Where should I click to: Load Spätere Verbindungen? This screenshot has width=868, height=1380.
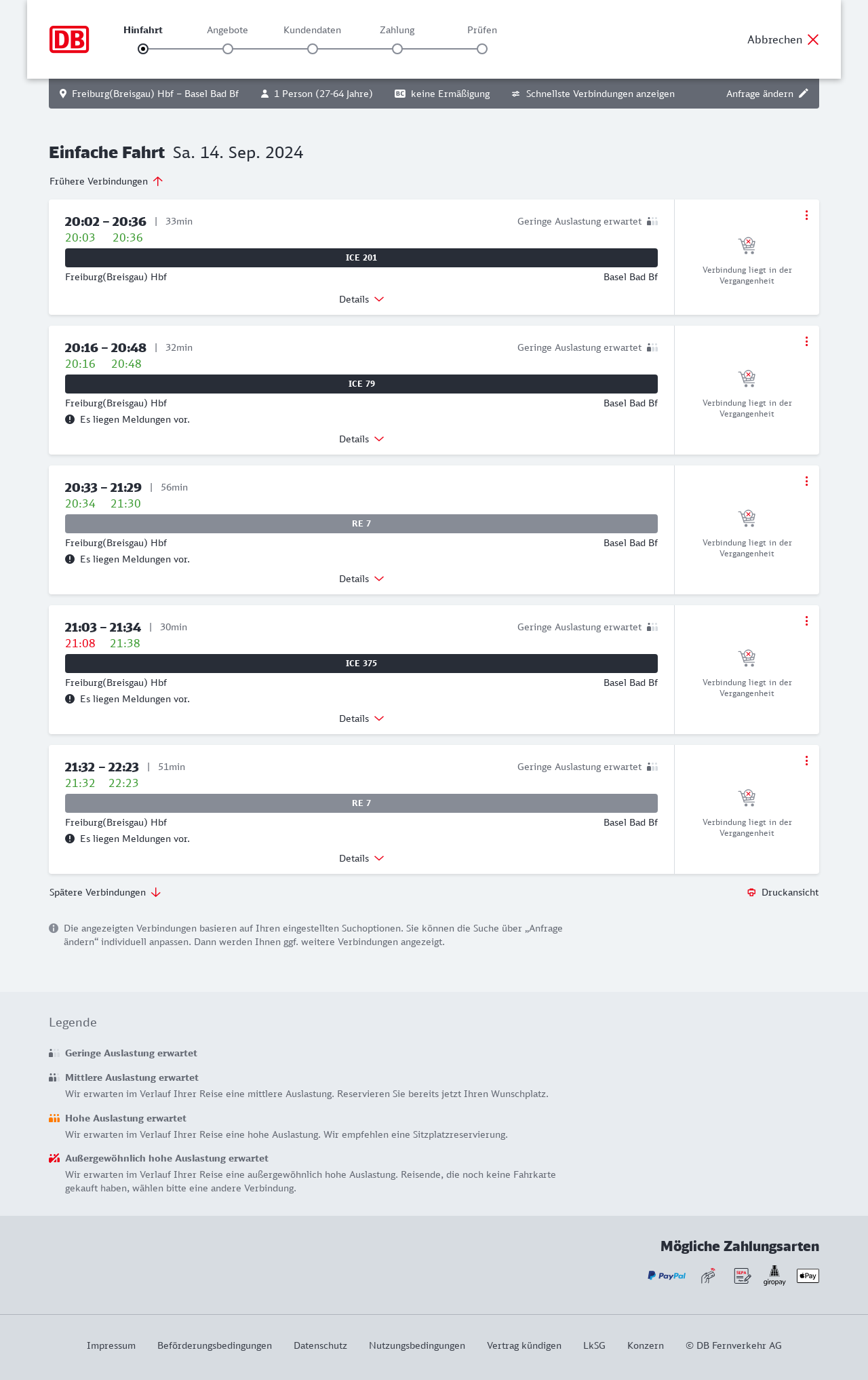[x=105, y=892]
